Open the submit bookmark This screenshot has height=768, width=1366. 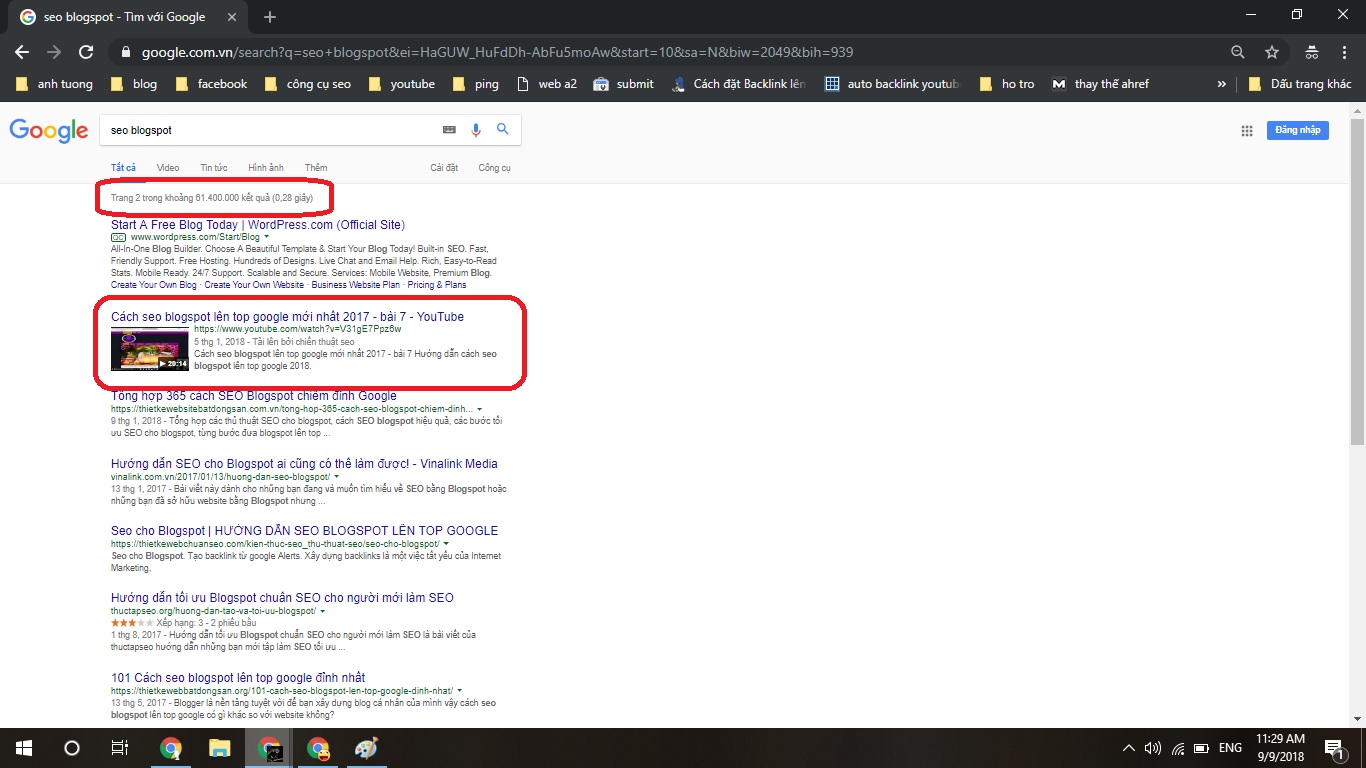tap(624, 84)
